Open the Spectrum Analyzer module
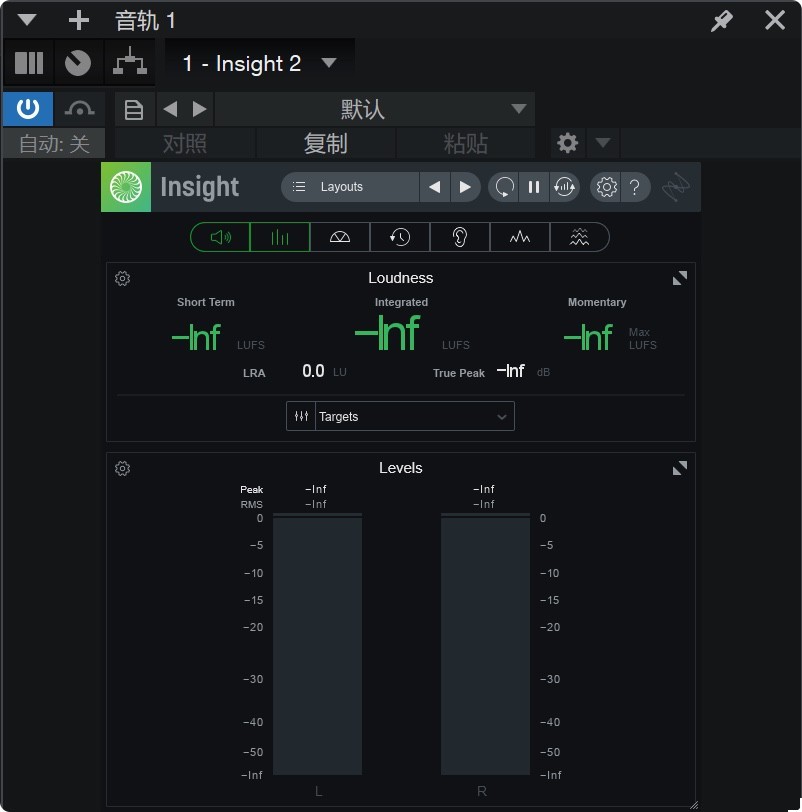 point(519,237)
